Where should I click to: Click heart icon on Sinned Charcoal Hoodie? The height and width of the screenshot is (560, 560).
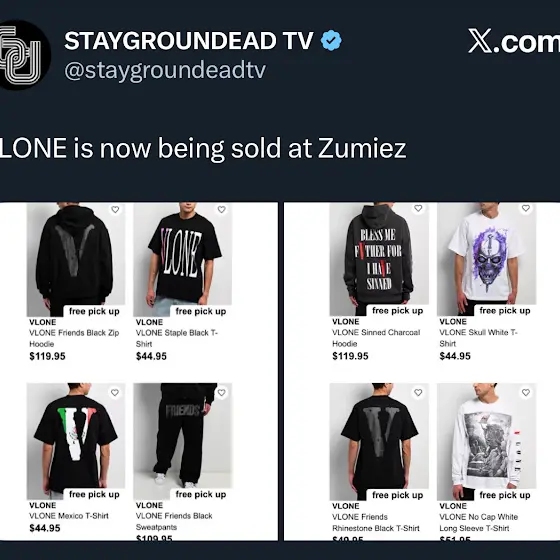pos(418,208)
